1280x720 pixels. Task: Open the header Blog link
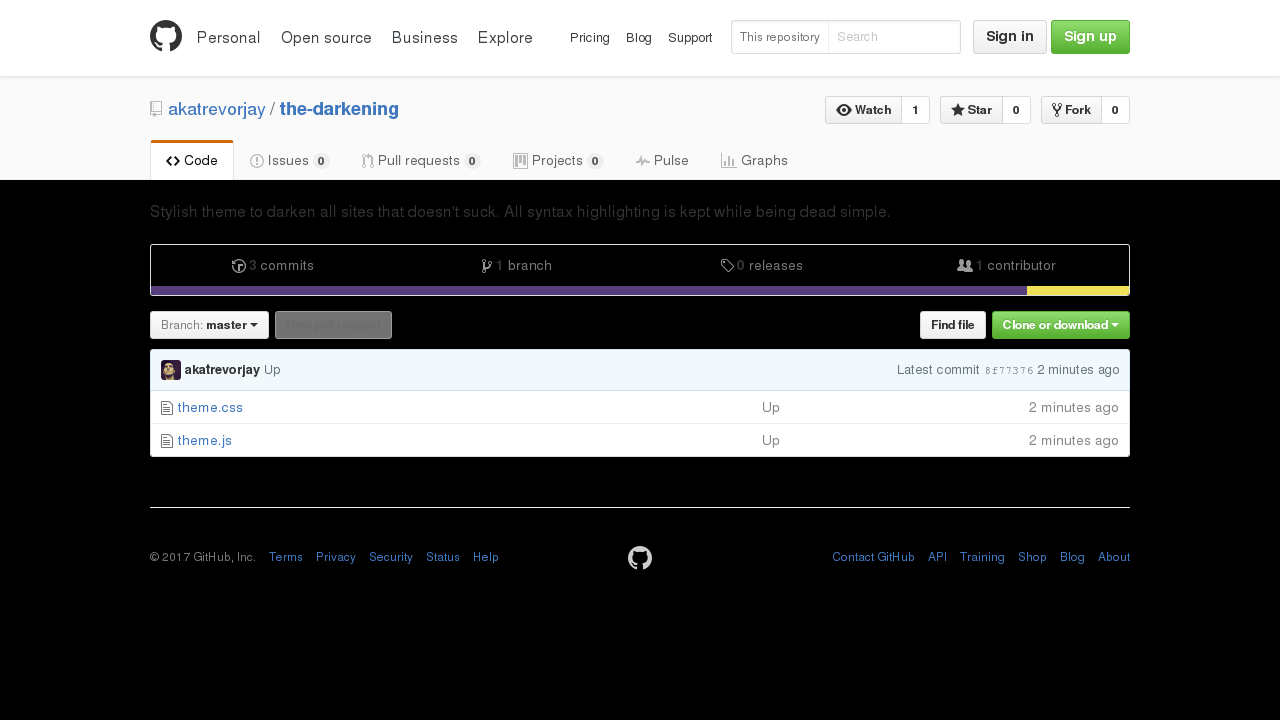click(x=639, y=38)
